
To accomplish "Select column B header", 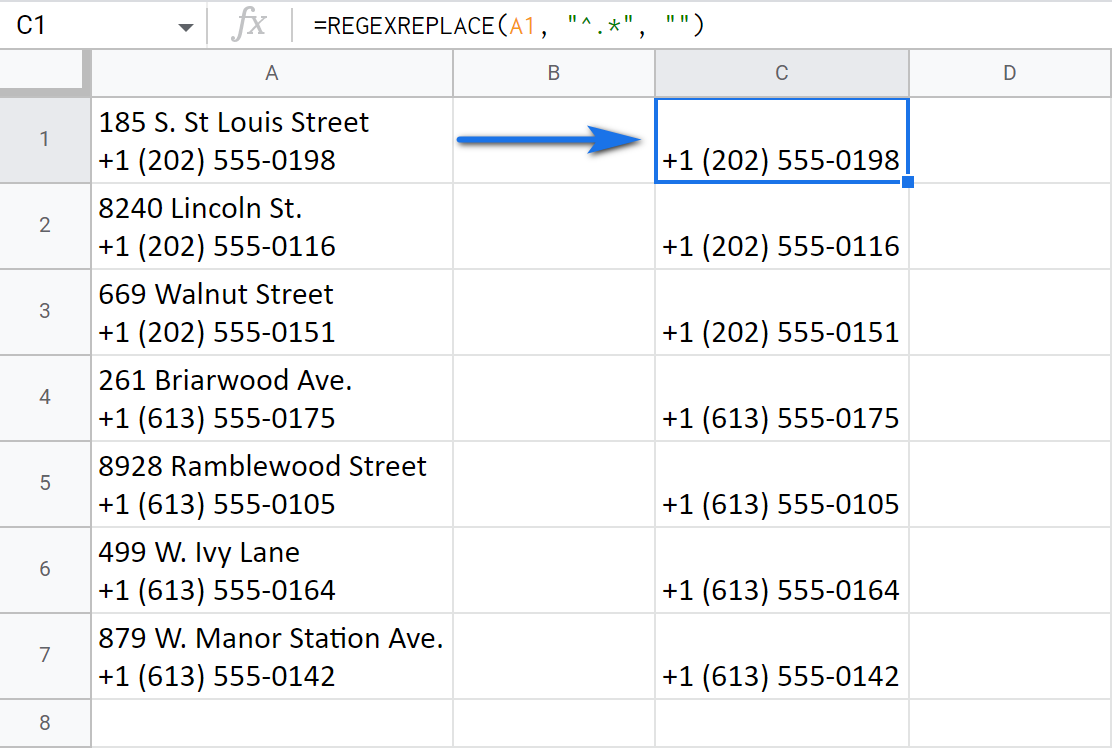I will pyautogui.click(x=554, y=73).
